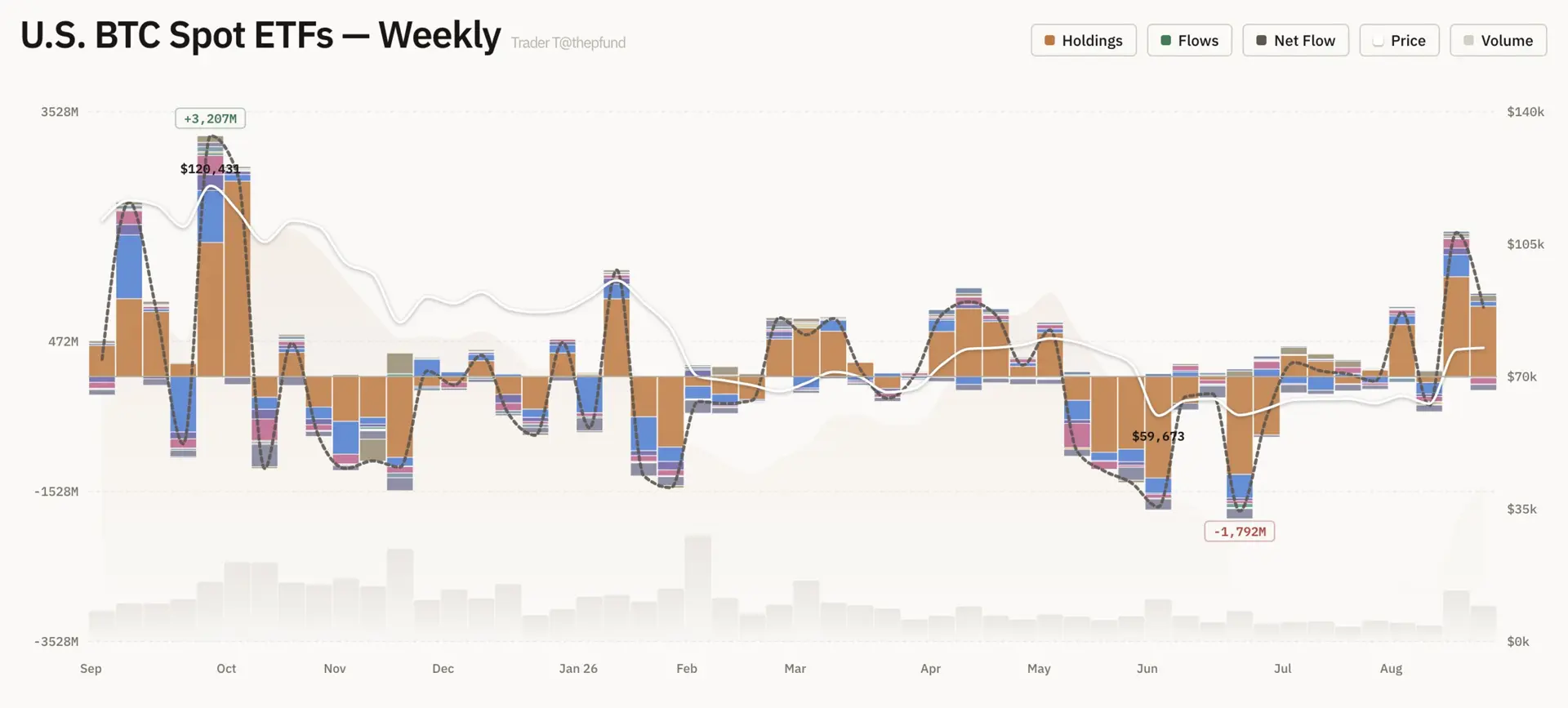
Task: Click the dark Net Flow swatch
Action: pyautogui.click(x=1261, y=40)
